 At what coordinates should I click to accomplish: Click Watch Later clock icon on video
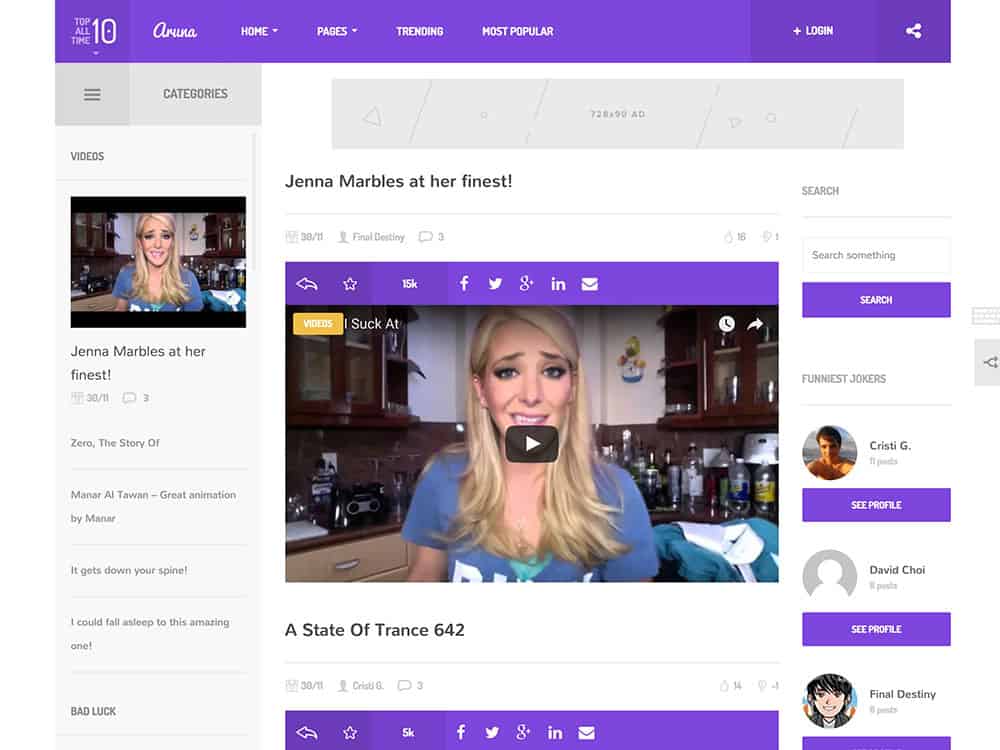[x=726, y=324]
